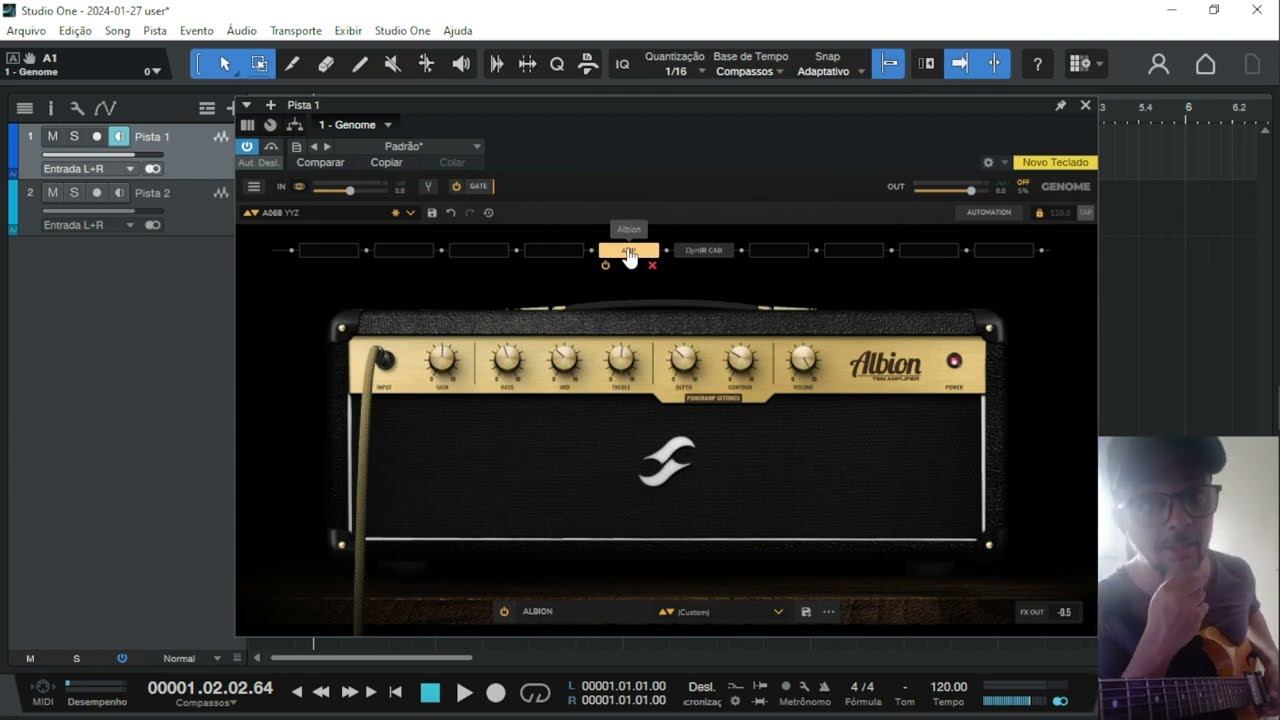Adjust the Genome IN level slider
Viewport: 1280px width, 720px height.
pyautogui.click(x=350, y=190)
